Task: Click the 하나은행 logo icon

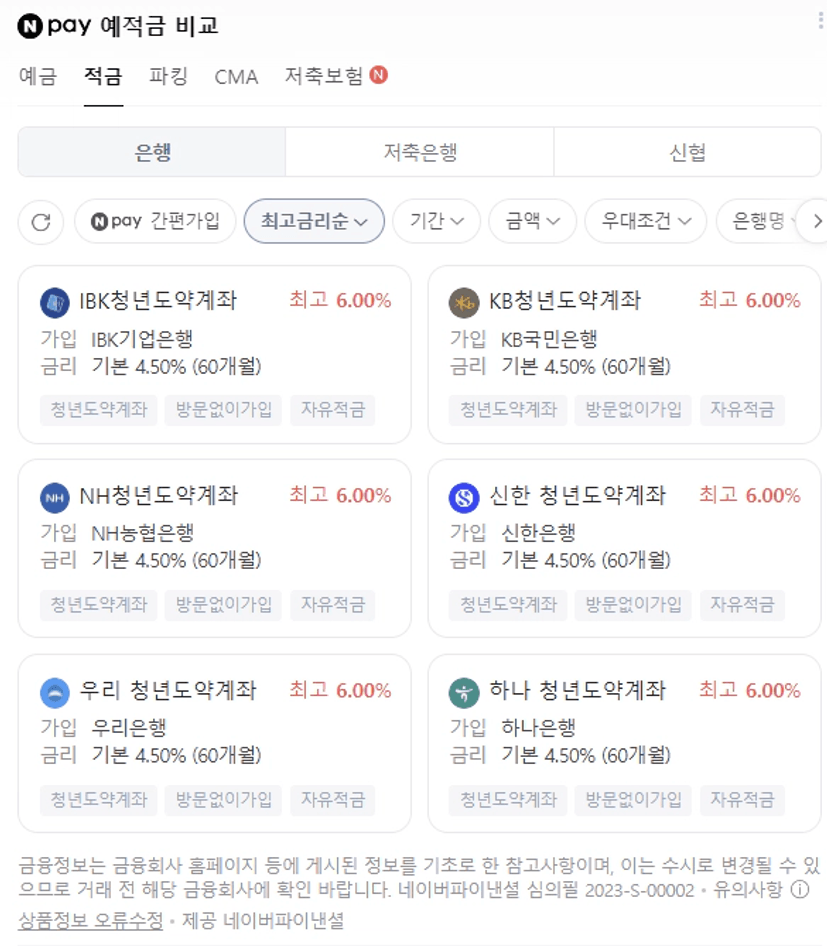Action: point(464,692)
